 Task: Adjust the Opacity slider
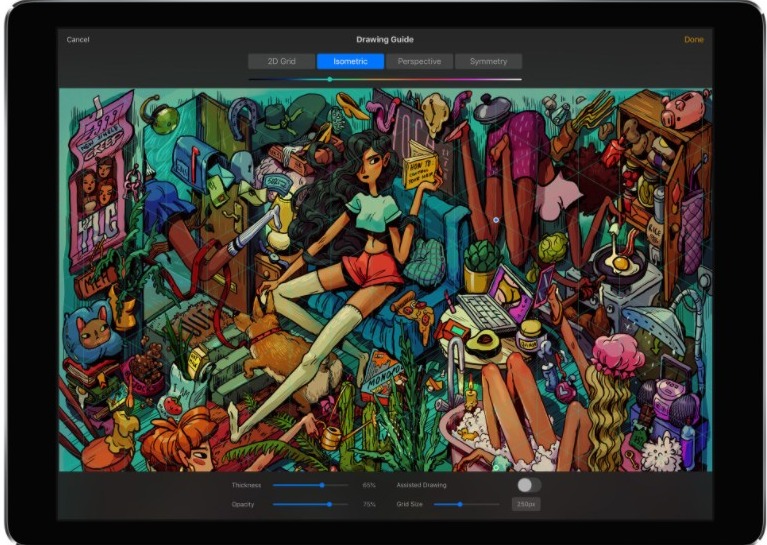[x=311, y=504]
